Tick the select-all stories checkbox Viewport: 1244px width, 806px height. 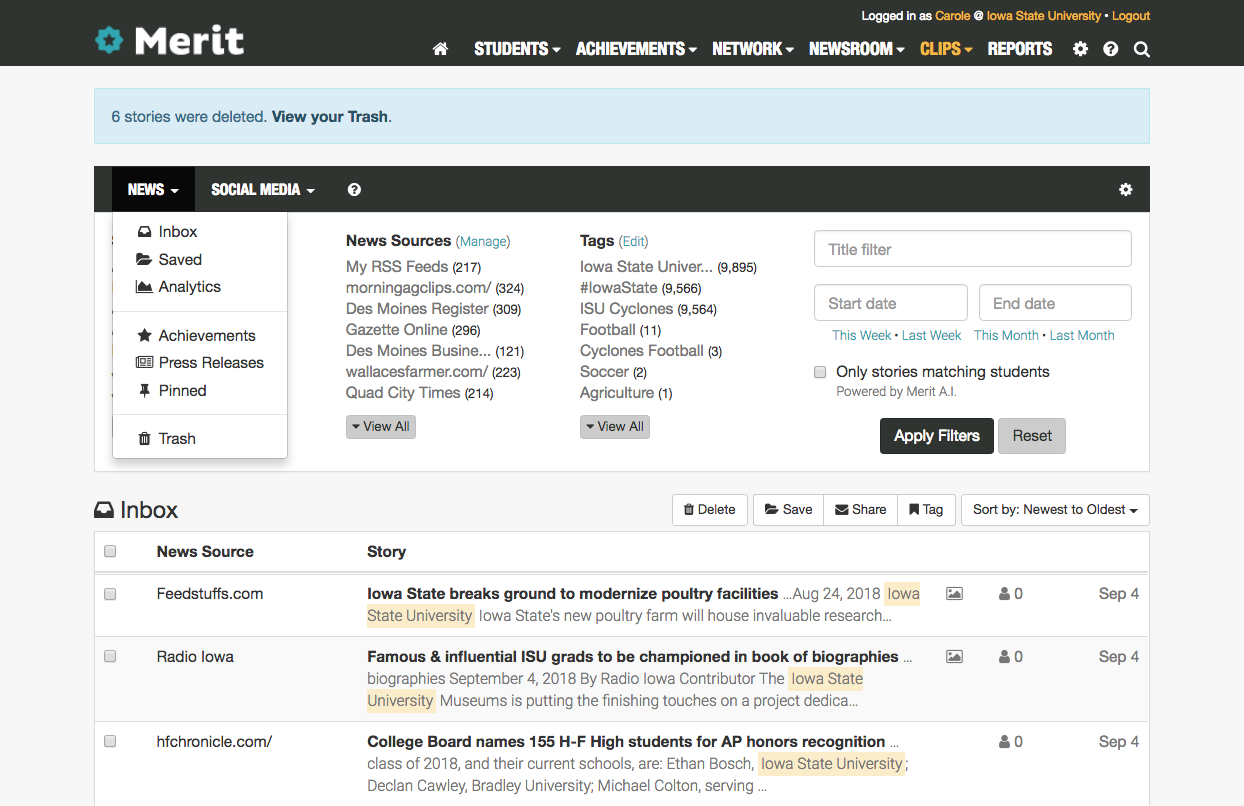[x=110, y=551]
